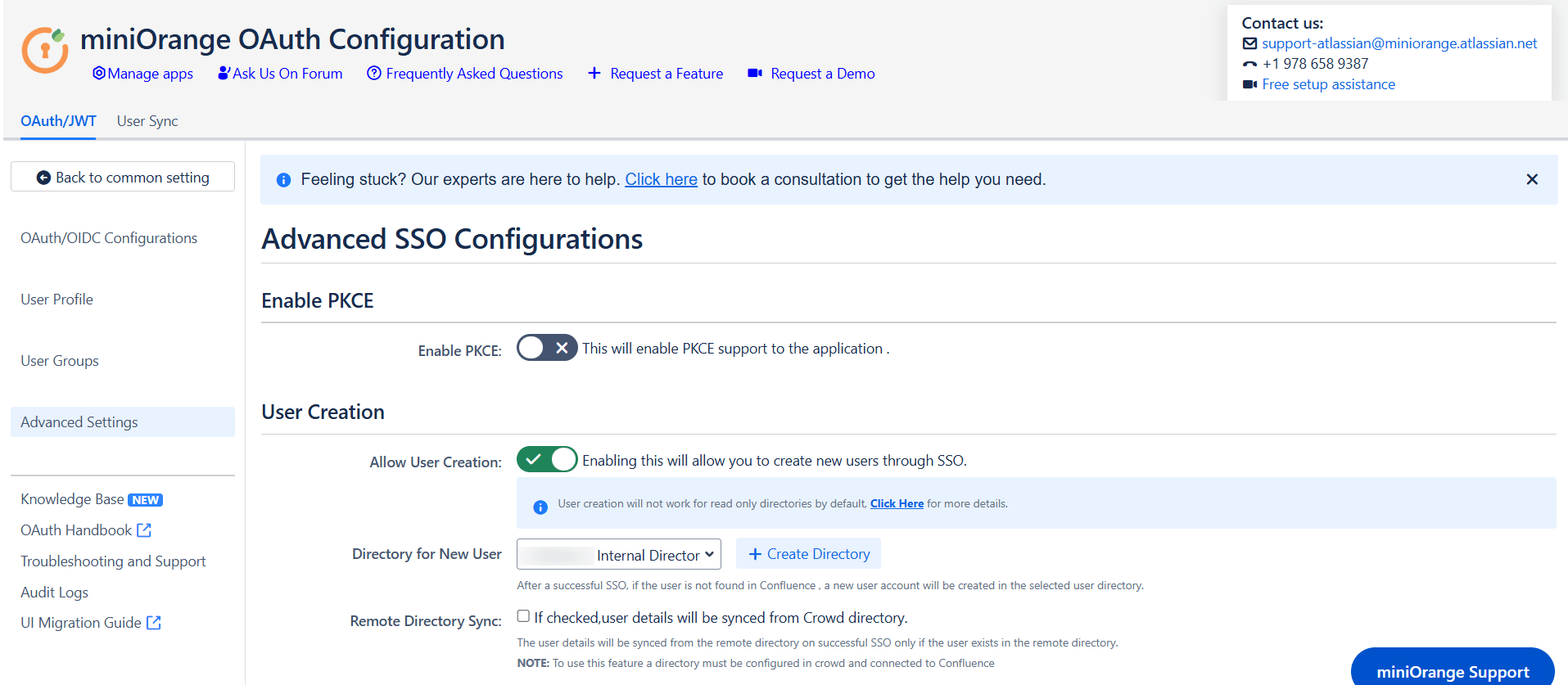The width and height of the screenshot is (1568, 685).
Task: Expand Directory for New User dropdown
Action: click(x=619, y=554)
